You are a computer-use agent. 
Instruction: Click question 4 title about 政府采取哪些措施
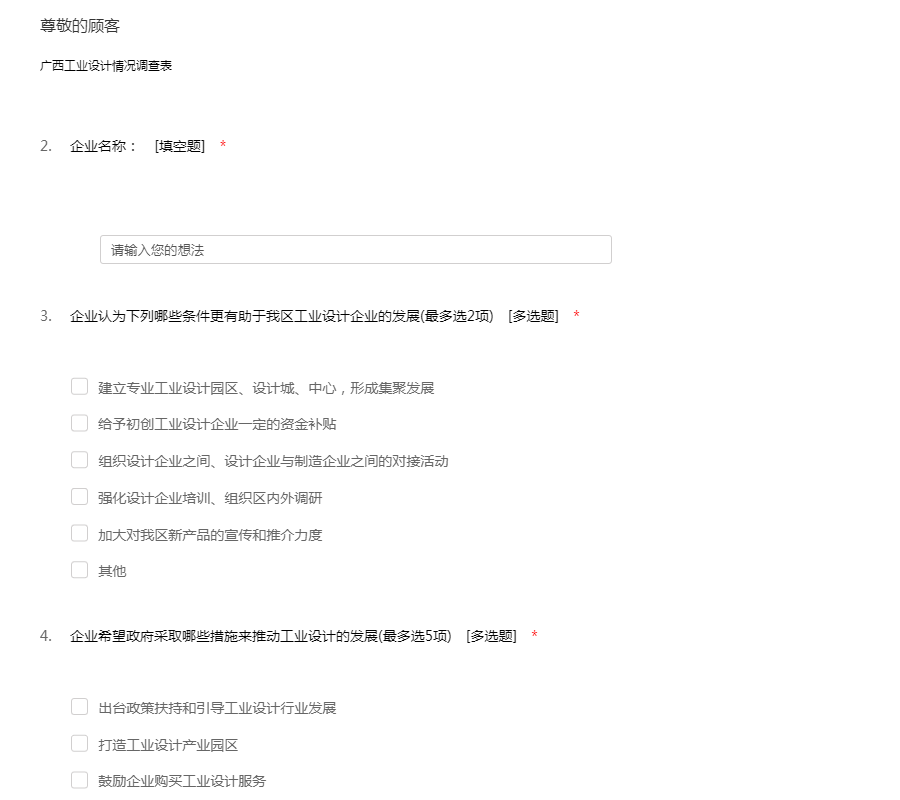coord(261,636)
